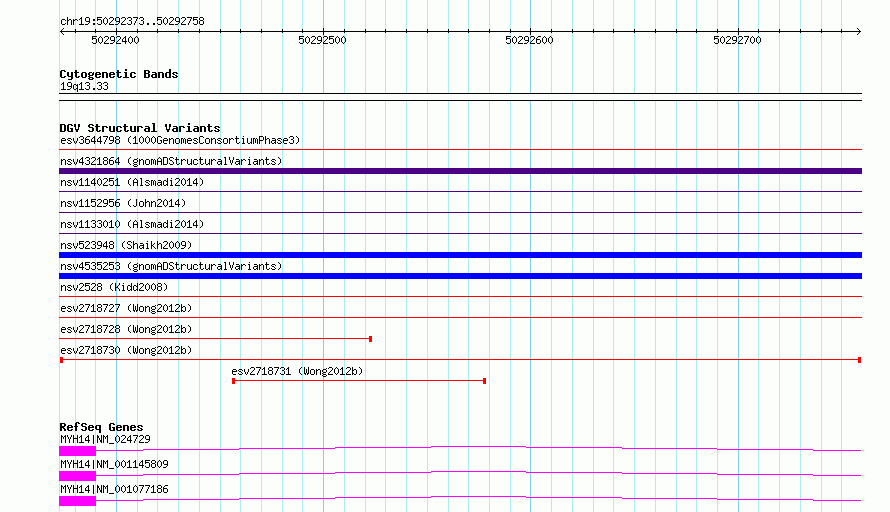Select variant esv3644798 (1000GenomesConsortiumPhase3)
This screenshot has width=890, height=512.
coord(180,140)
